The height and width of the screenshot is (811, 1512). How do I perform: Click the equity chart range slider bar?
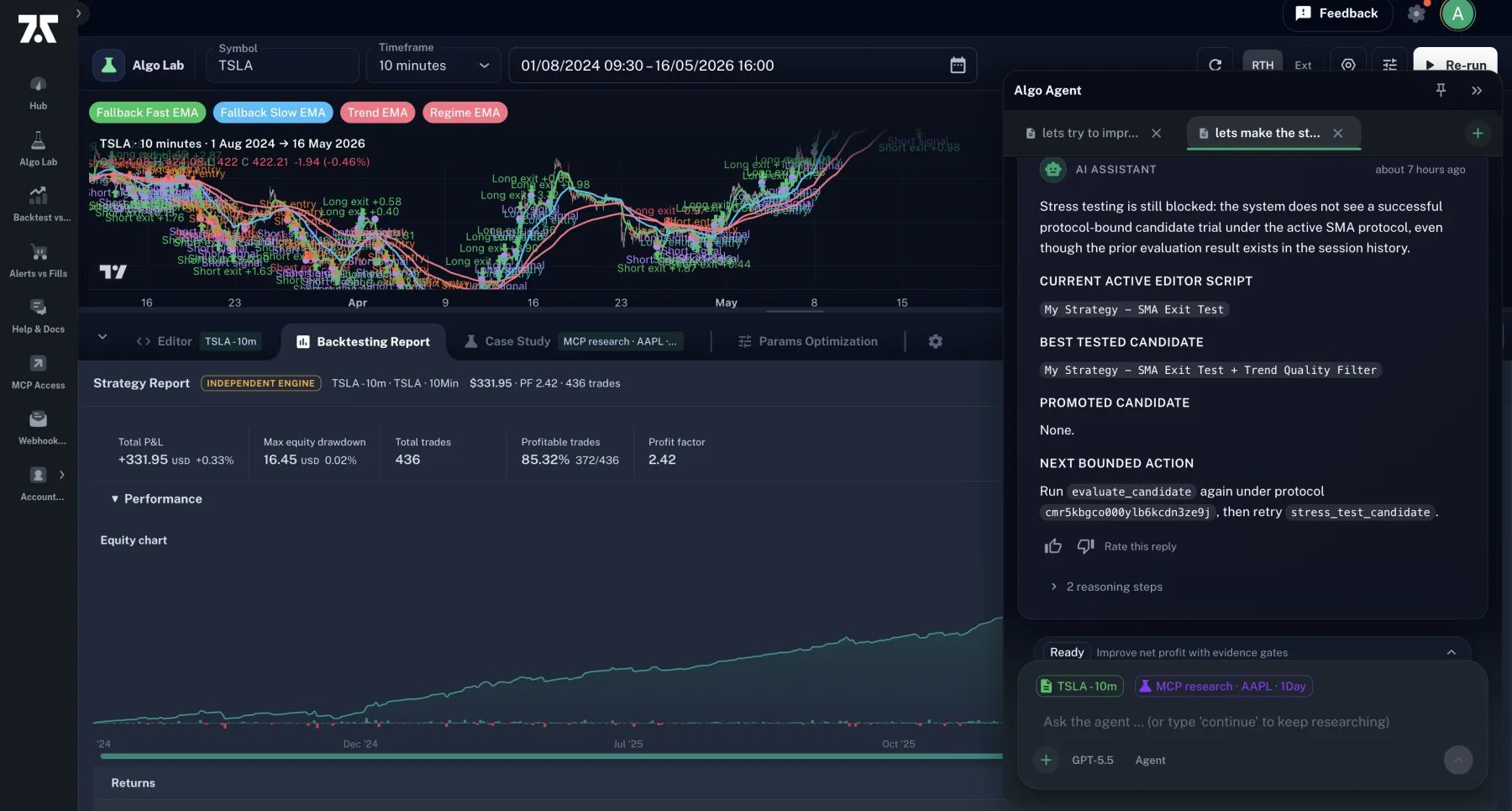[x=551, y=756]
